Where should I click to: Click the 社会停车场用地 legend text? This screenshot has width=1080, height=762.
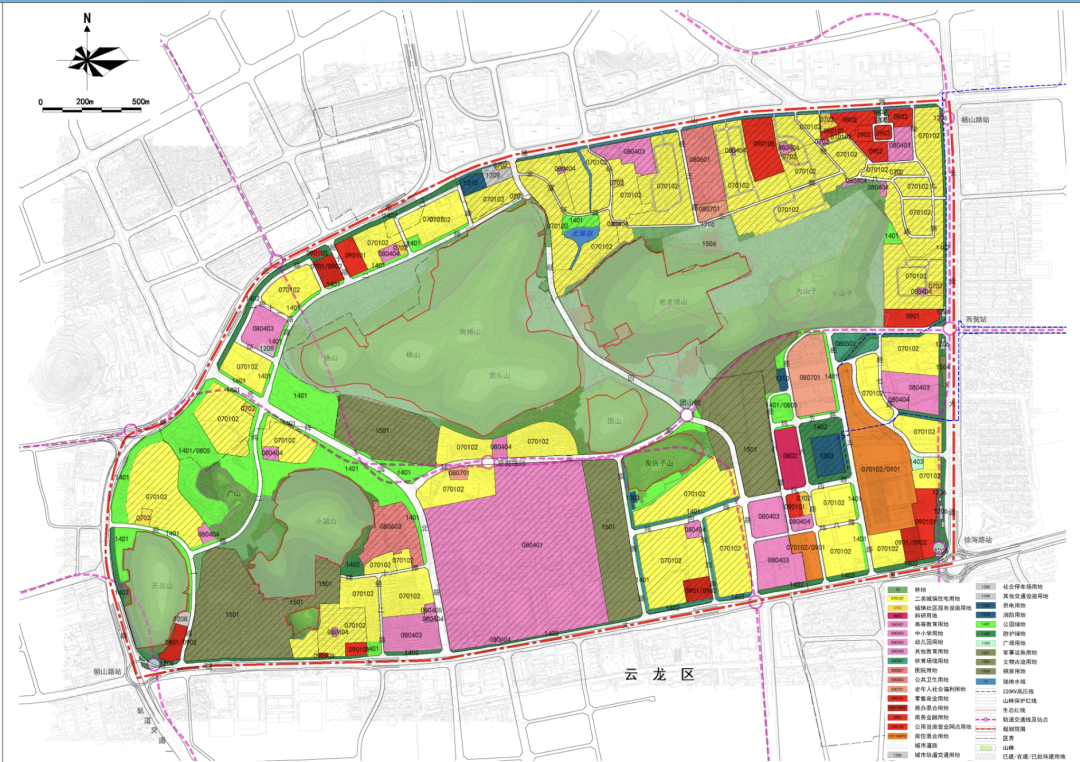tap(1023, 586)
